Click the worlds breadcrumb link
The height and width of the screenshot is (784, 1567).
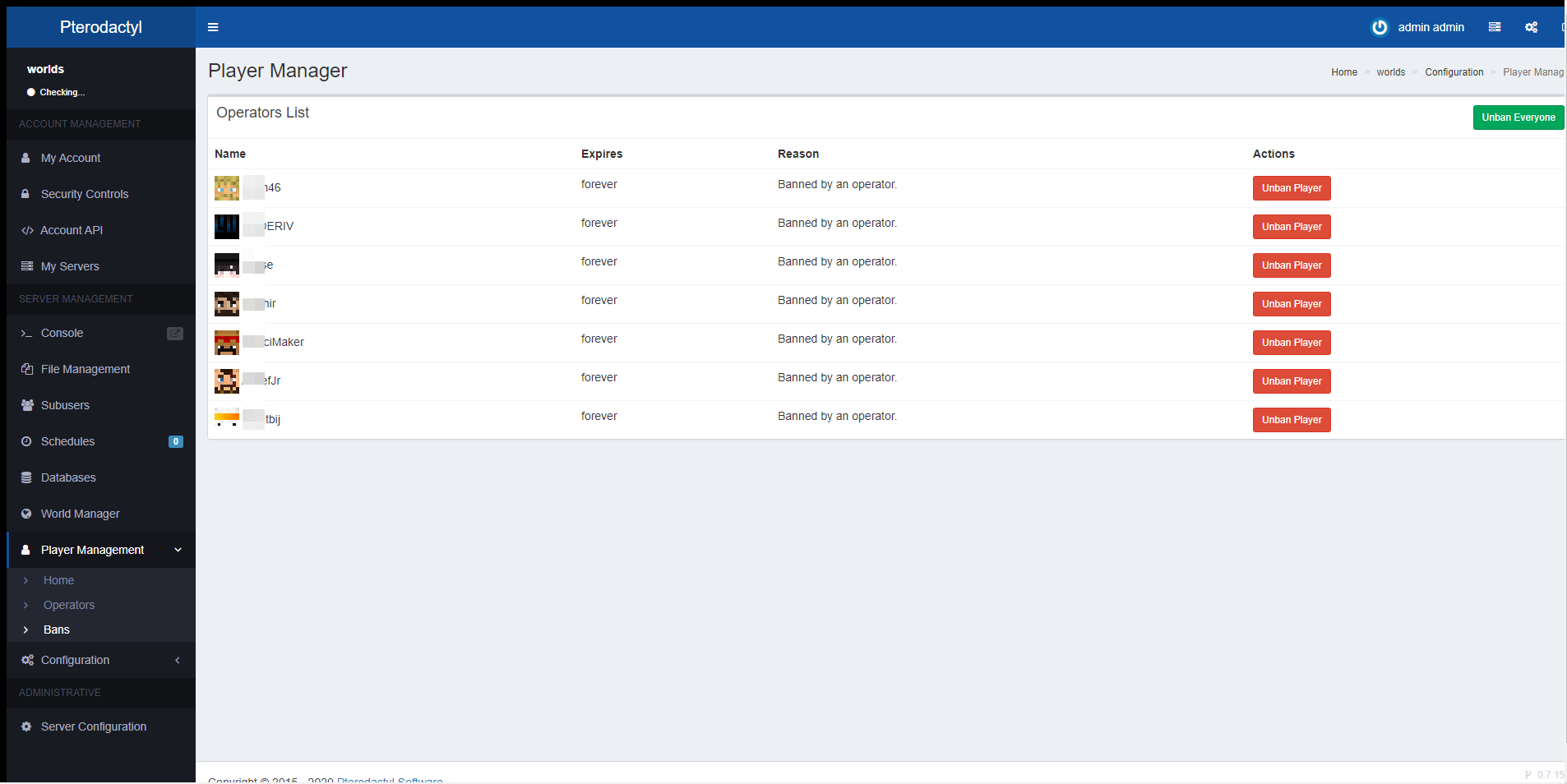click(x=1390, y=72)
